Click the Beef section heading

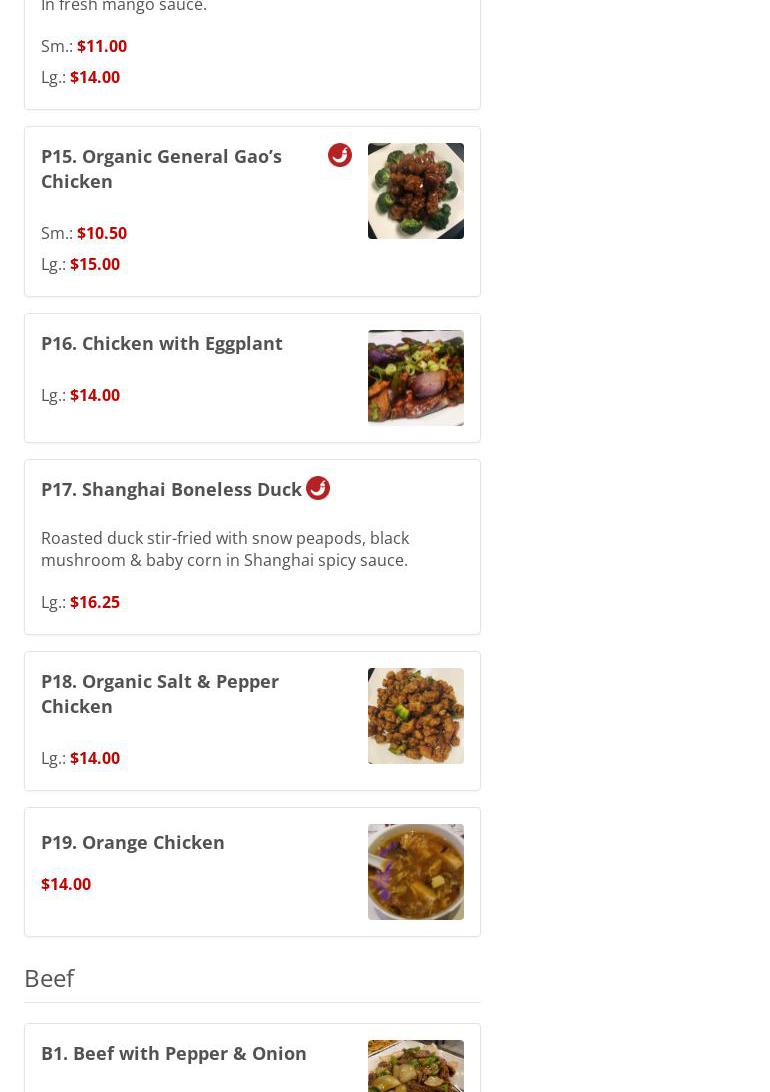(49, 977)
